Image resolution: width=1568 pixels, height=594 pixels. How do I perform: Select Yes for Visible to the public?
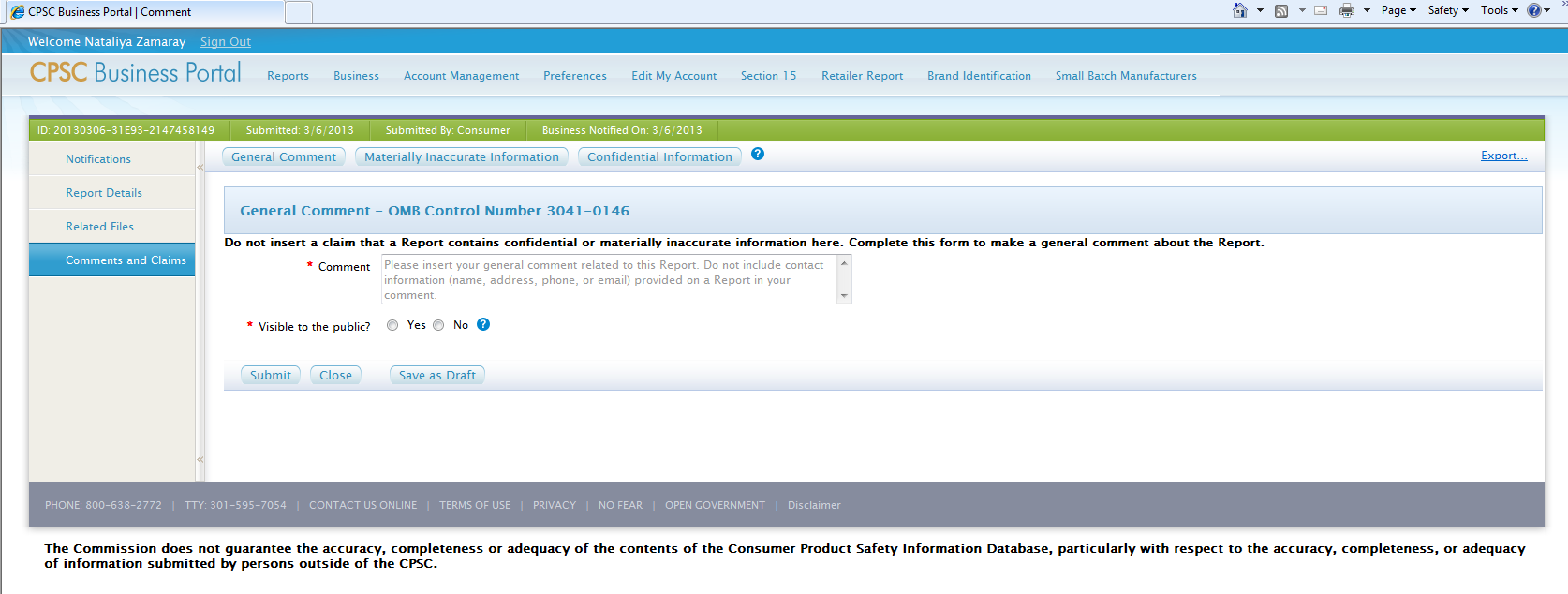click(x=392, y=325)
